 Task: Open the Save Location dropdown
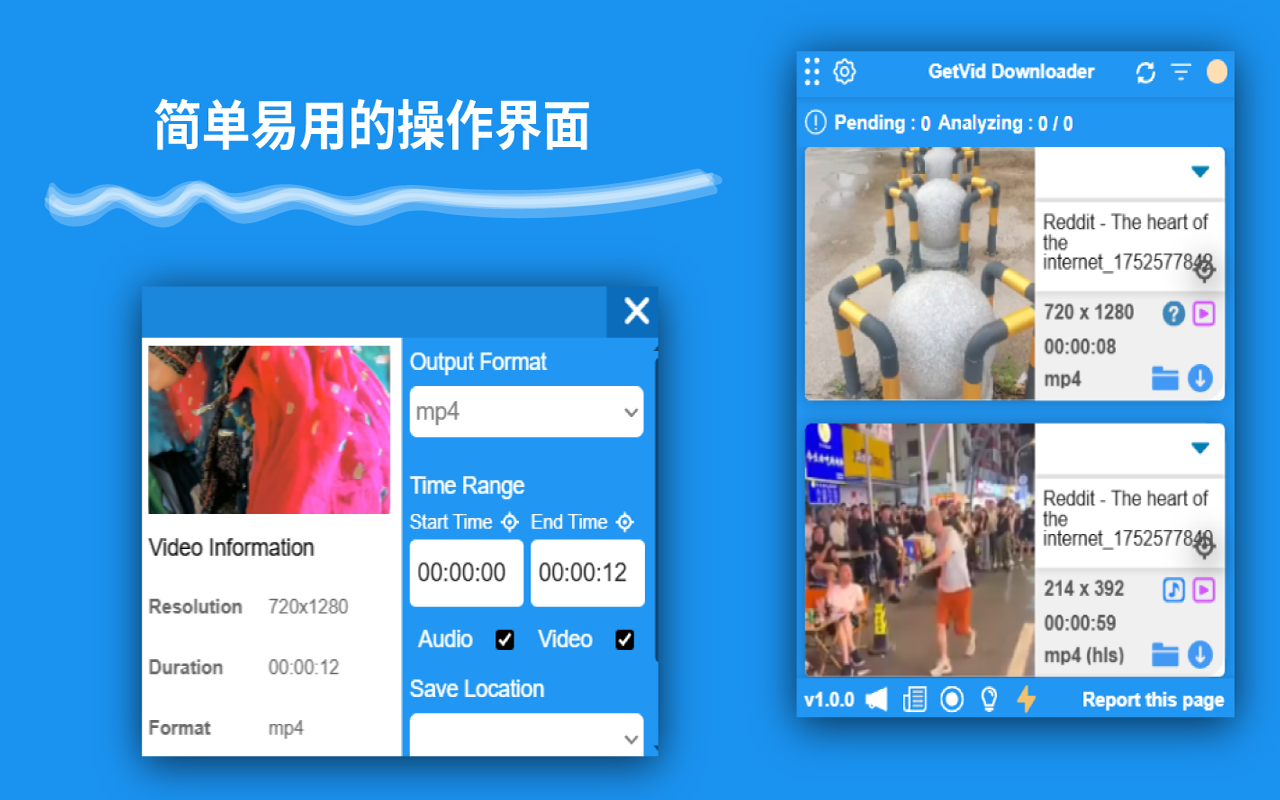tap(527, 735)
